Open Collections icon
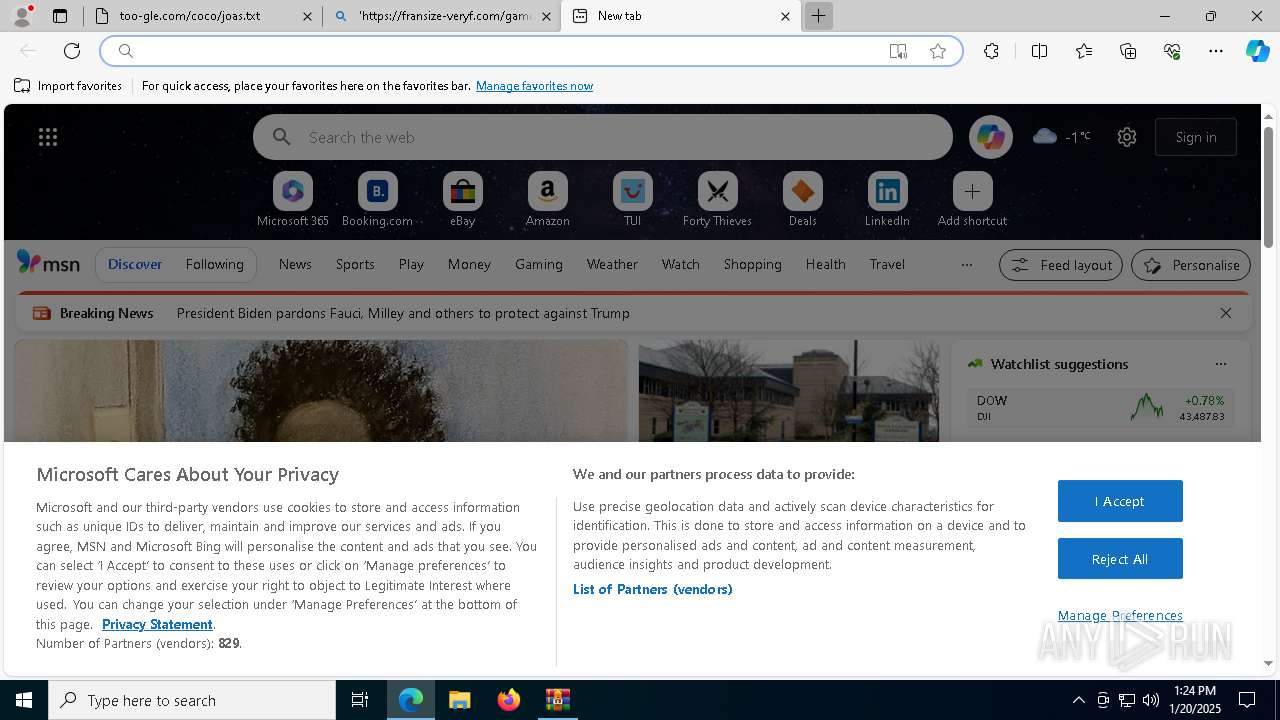1280x720 pixels. coord(1128,51)
